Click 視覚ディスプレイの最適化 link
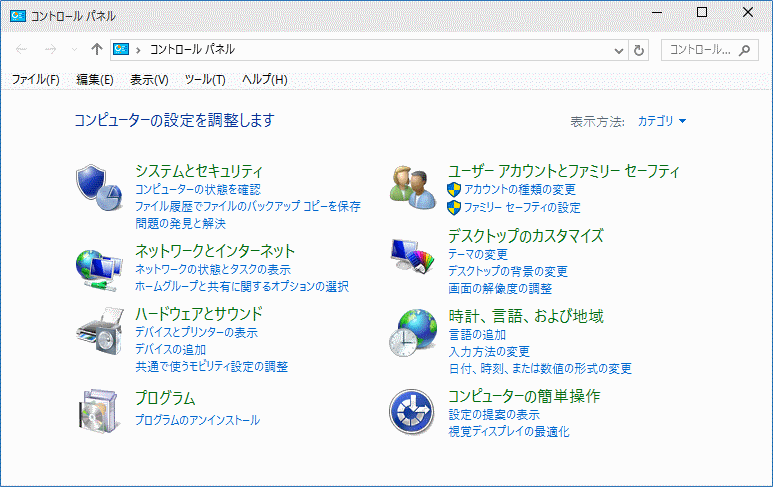The height and width of the screenshot is (487, 773). pyautogui.click(x=509, y=432)
